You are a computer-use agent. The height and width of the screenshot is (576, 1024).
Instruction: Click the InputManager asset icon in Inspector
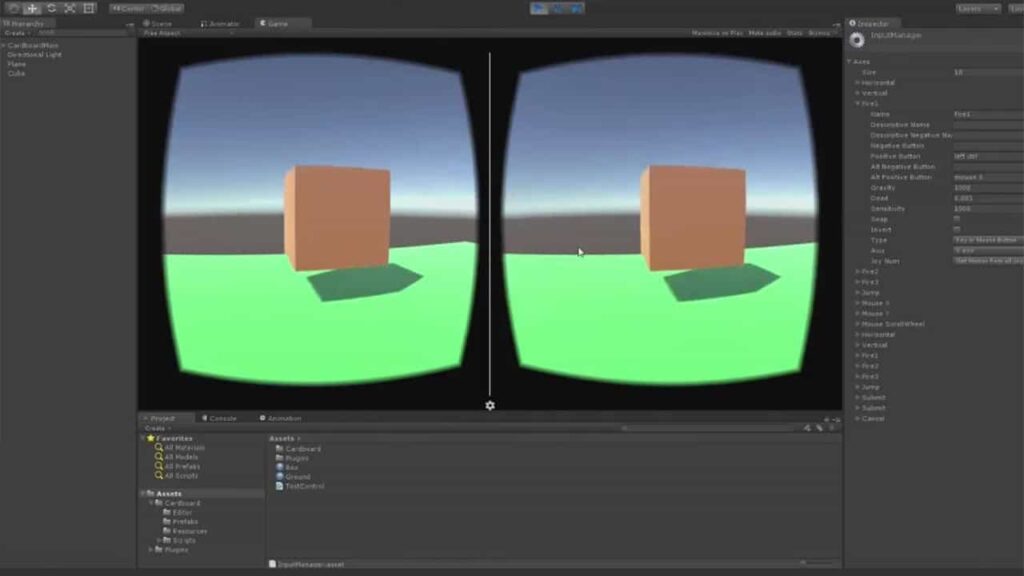[857, 40]
